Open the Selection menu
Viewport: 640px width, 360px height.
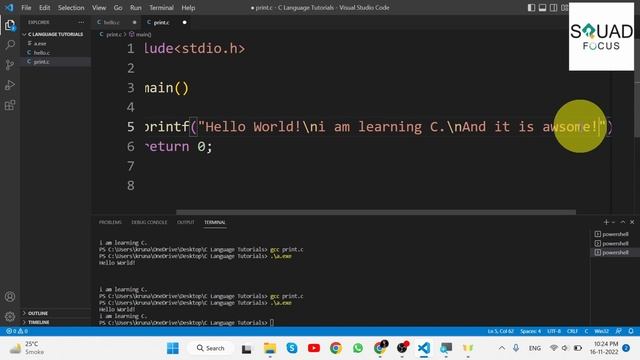click(x=71, y=8)
